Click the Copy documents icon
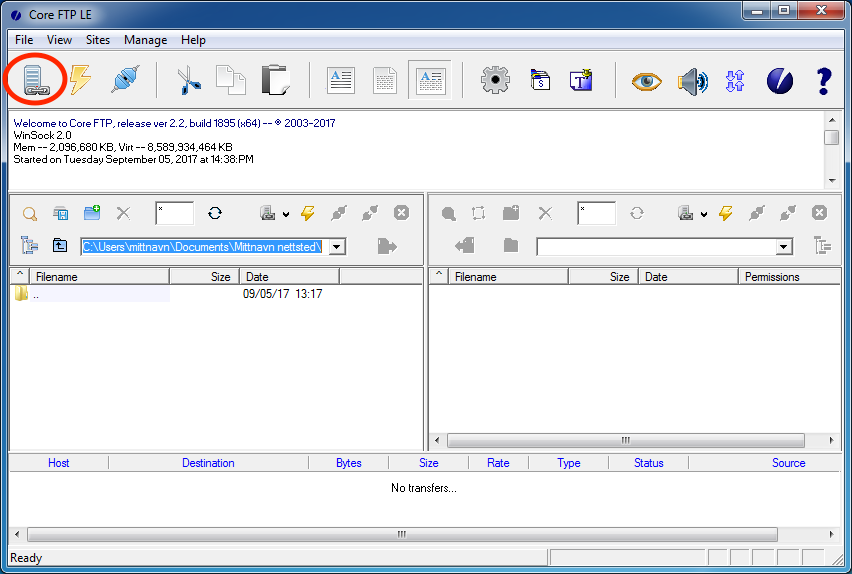Image resolution: width=852 pixels, height=574 pixels. (x=231, y=80)
